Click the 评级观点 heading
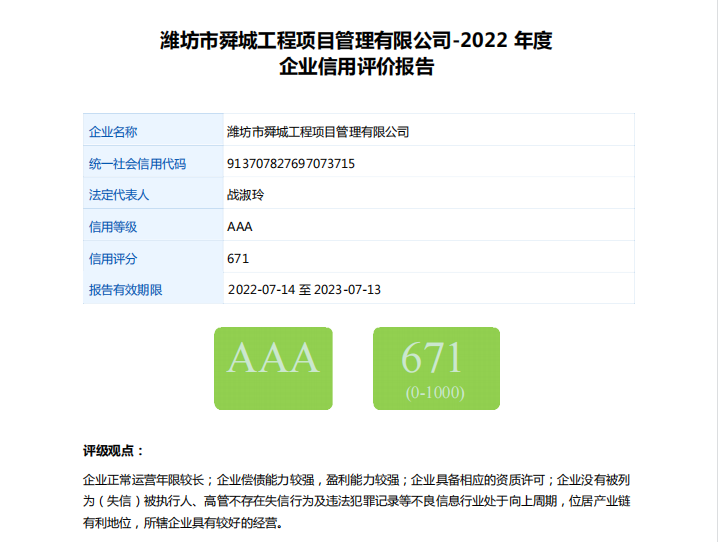Viewport: 718px width, 542px height. click(x=114, y=451)
